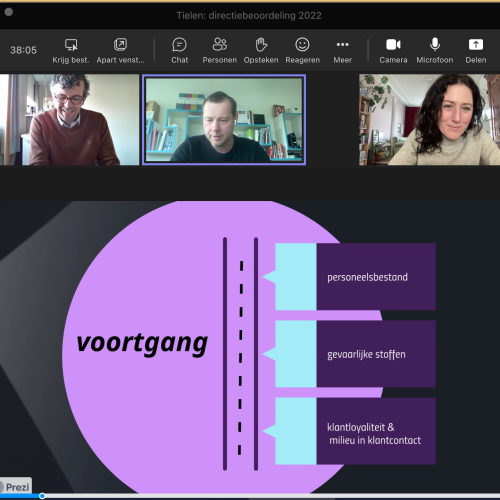Open the klantloyaliteit & milieu topic
The image size is (500, 500).
pyautogui.click(x=355, y=431)
